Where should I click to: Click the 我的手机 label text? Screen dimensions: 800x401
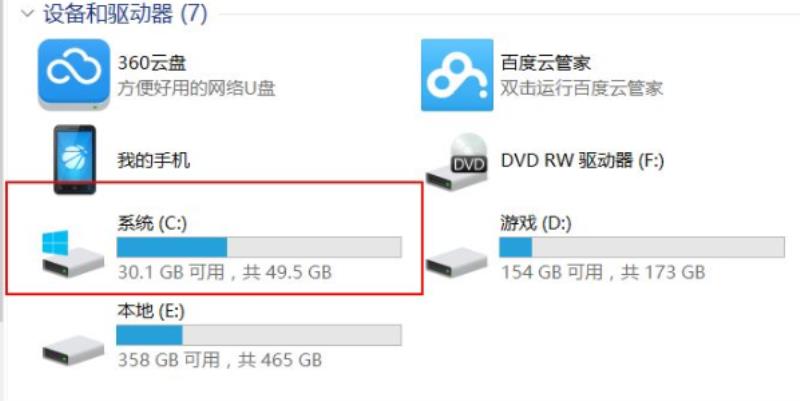(154, 161)
